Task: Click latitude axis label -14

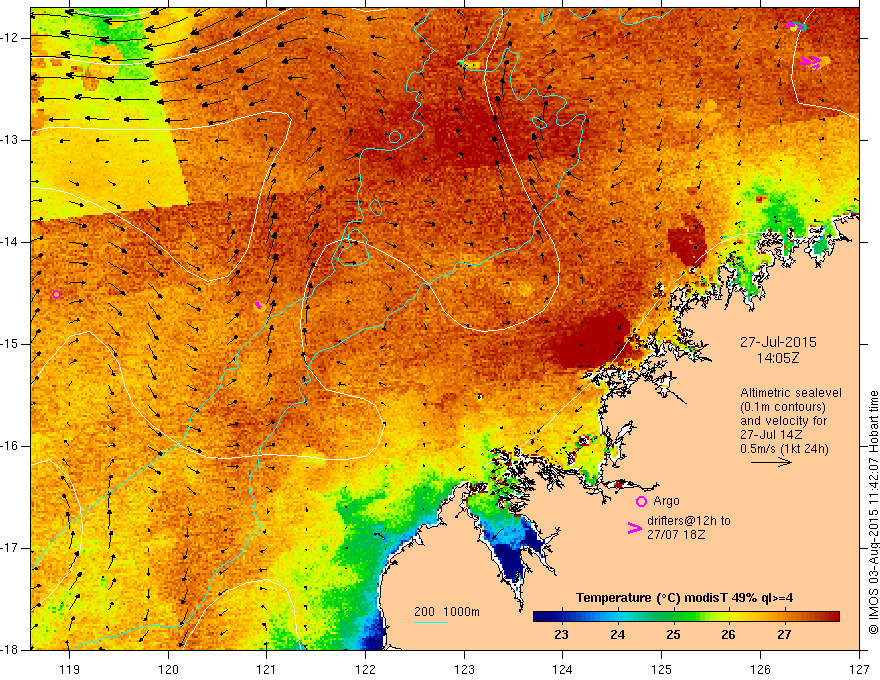Action: 10,242
